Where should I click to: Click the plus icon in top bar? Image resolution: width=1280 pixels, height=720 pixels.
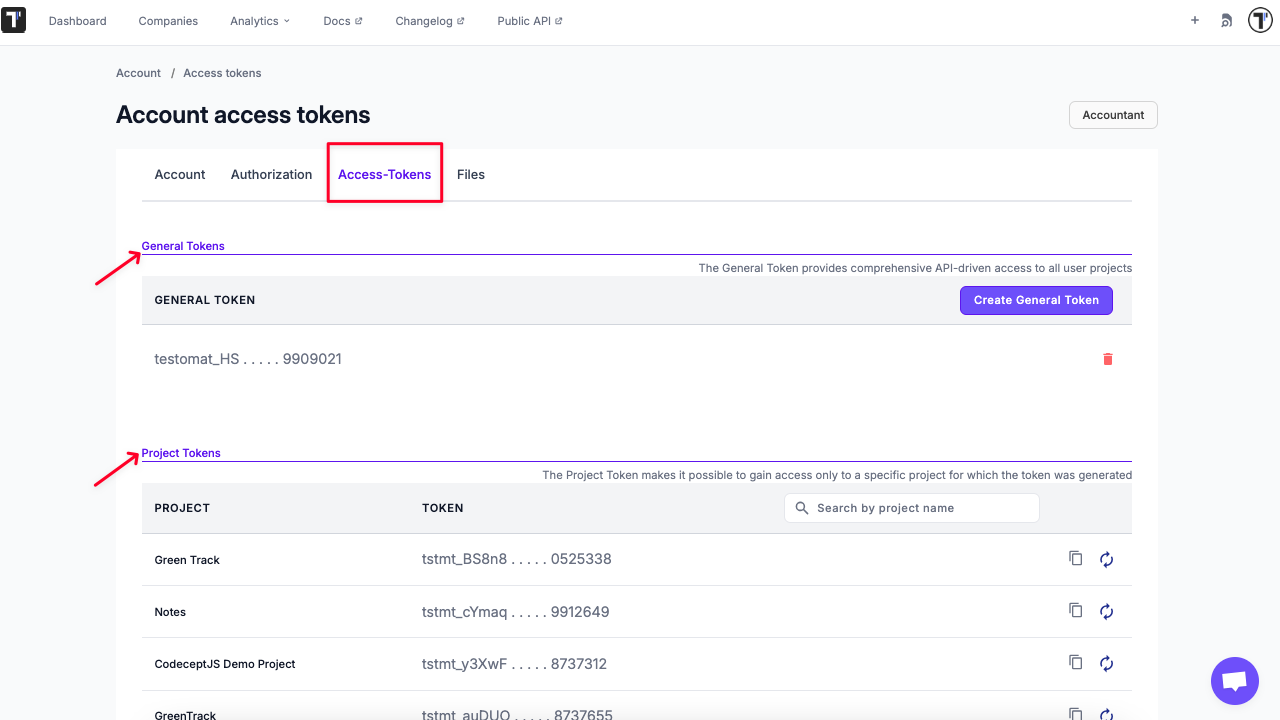click(x=1194, y=20)
